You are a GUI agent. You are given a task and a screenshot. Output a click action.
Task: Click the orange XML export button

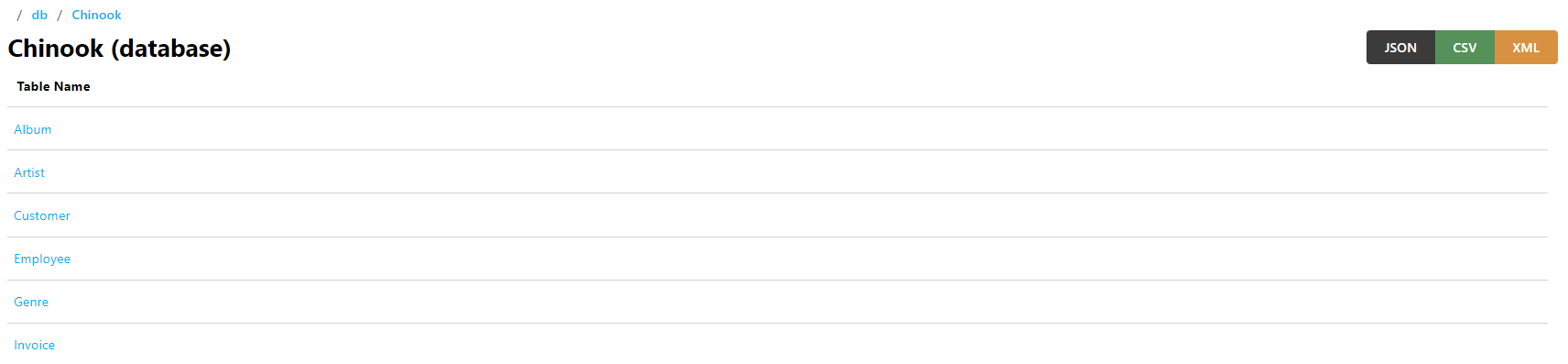(1526, 48)
